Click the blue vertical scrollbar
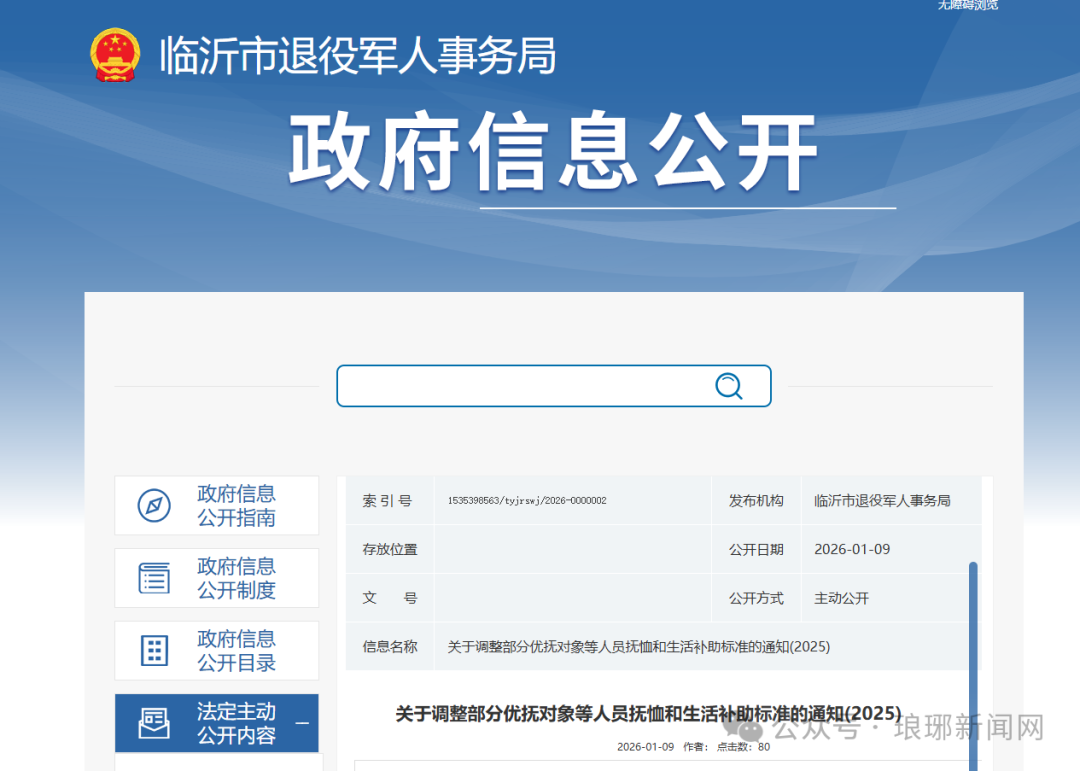 pyautogui.click(x=972, y=660)
